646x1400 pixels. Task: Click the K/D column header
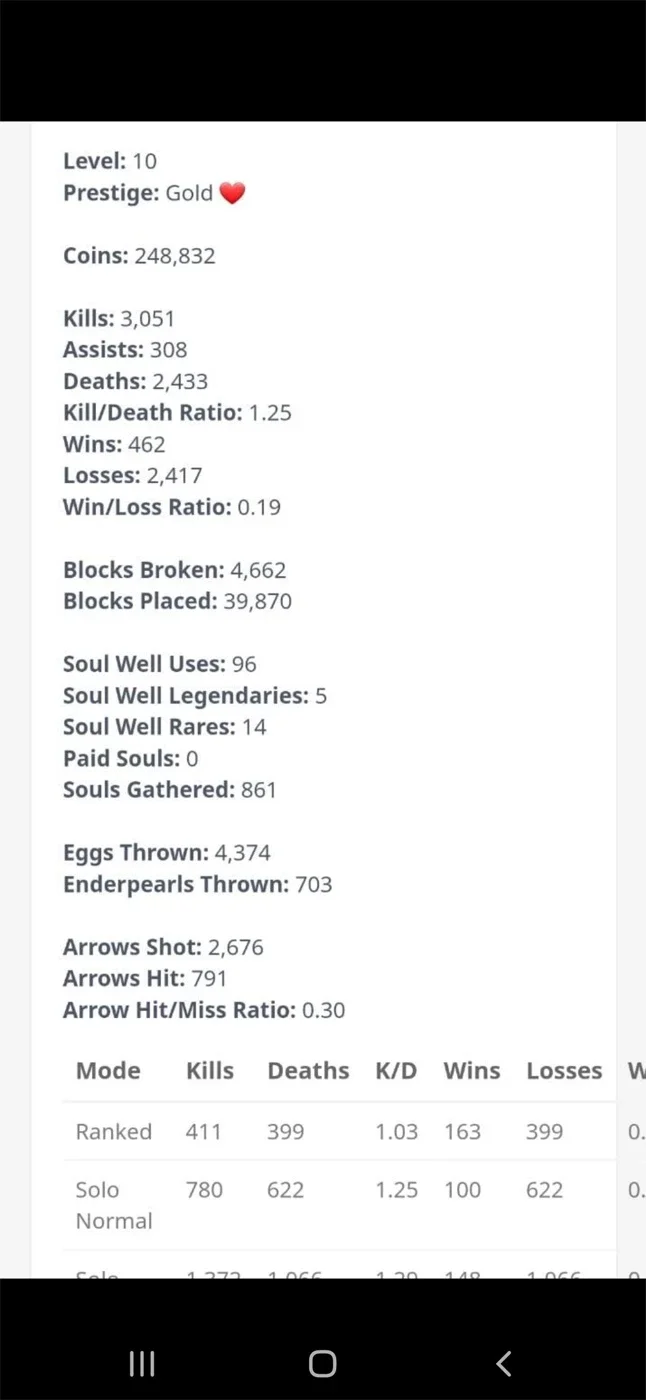tap(396, 1070)
